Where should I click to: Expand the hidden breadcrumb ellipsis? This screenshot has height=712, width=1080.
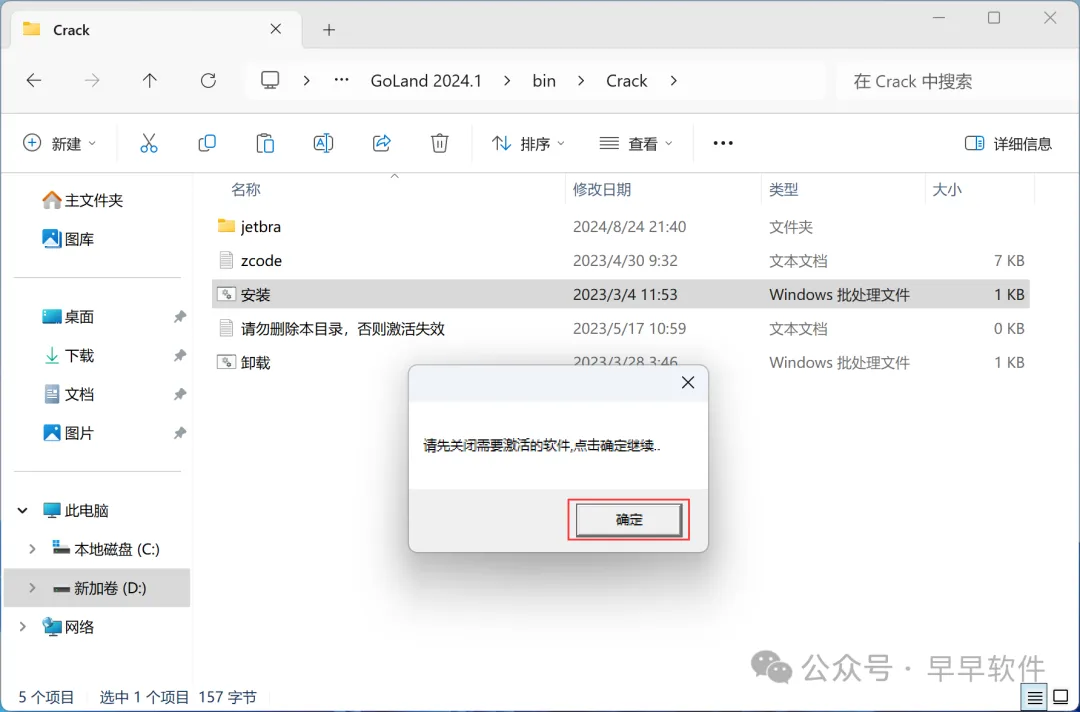[x=341, y=81]
